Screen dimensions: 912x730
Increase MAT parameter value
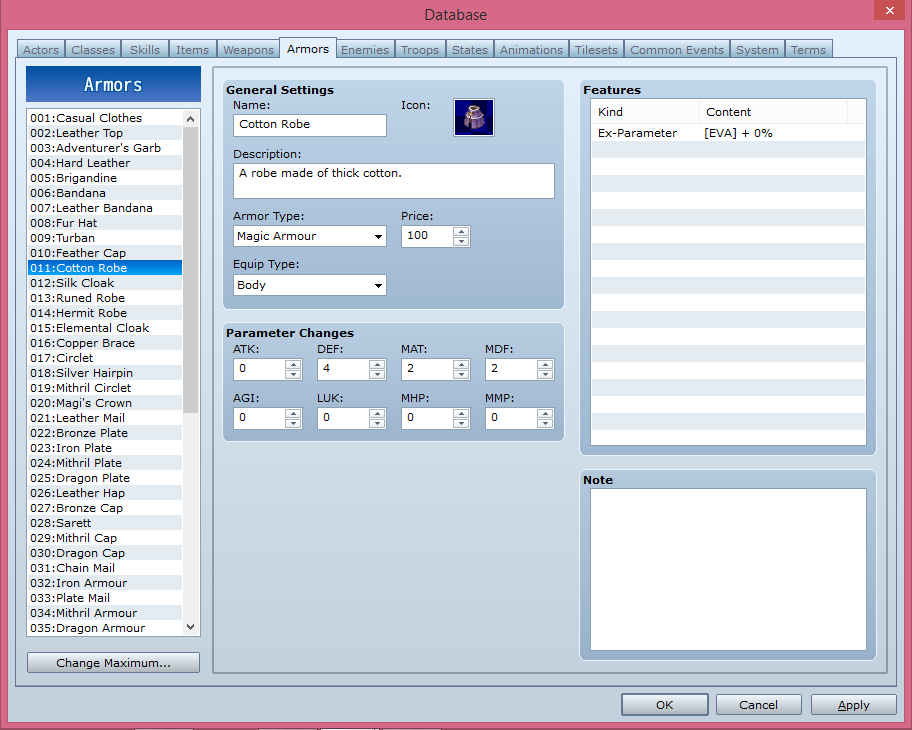[461, 364]
